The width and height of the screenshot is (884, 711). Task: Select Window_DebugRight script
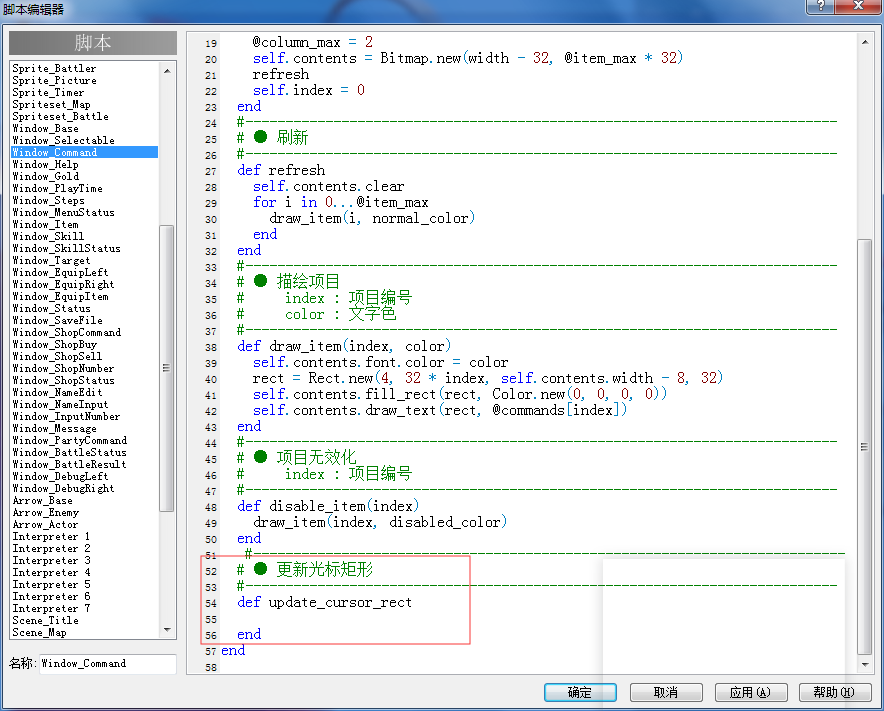point(63,488)
